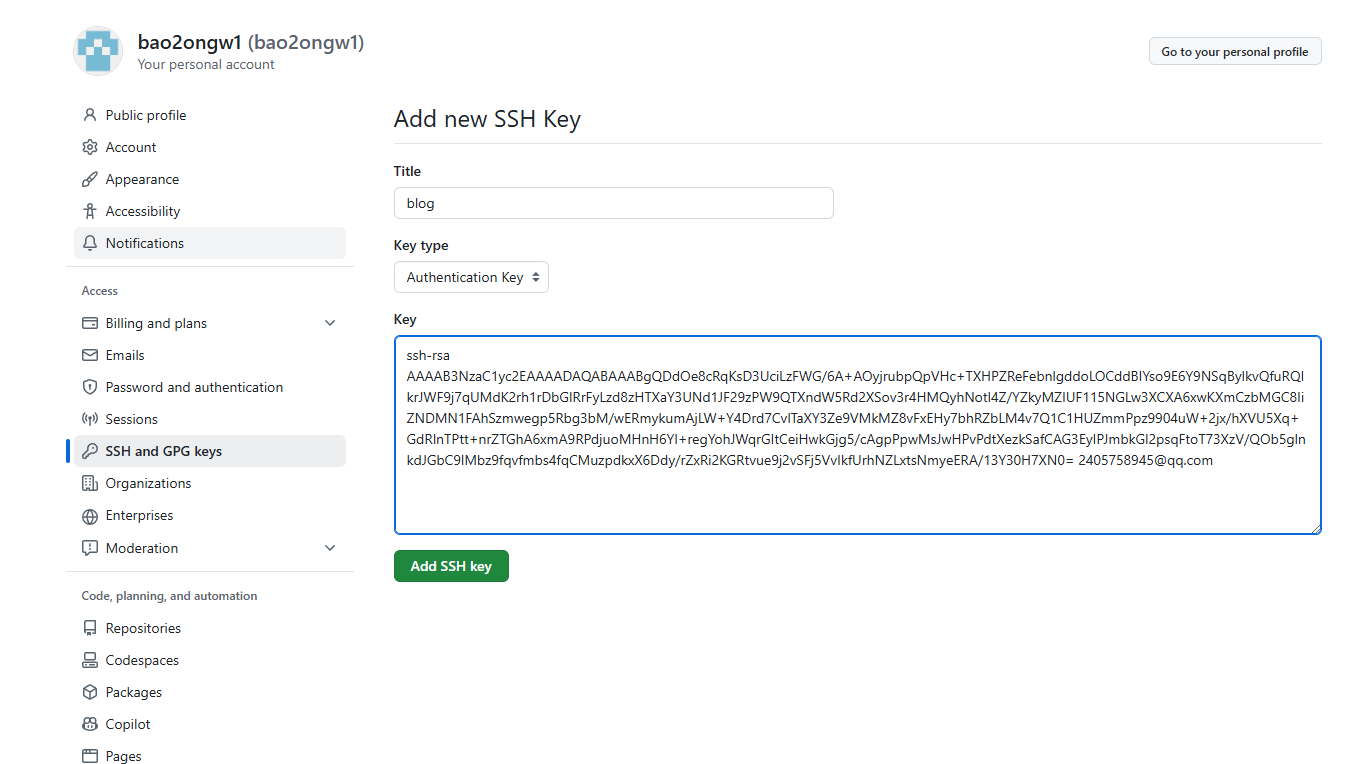Expand the Moderation chevron
1359x764 pixels.
pyautogui.click(x=330, y=548)
